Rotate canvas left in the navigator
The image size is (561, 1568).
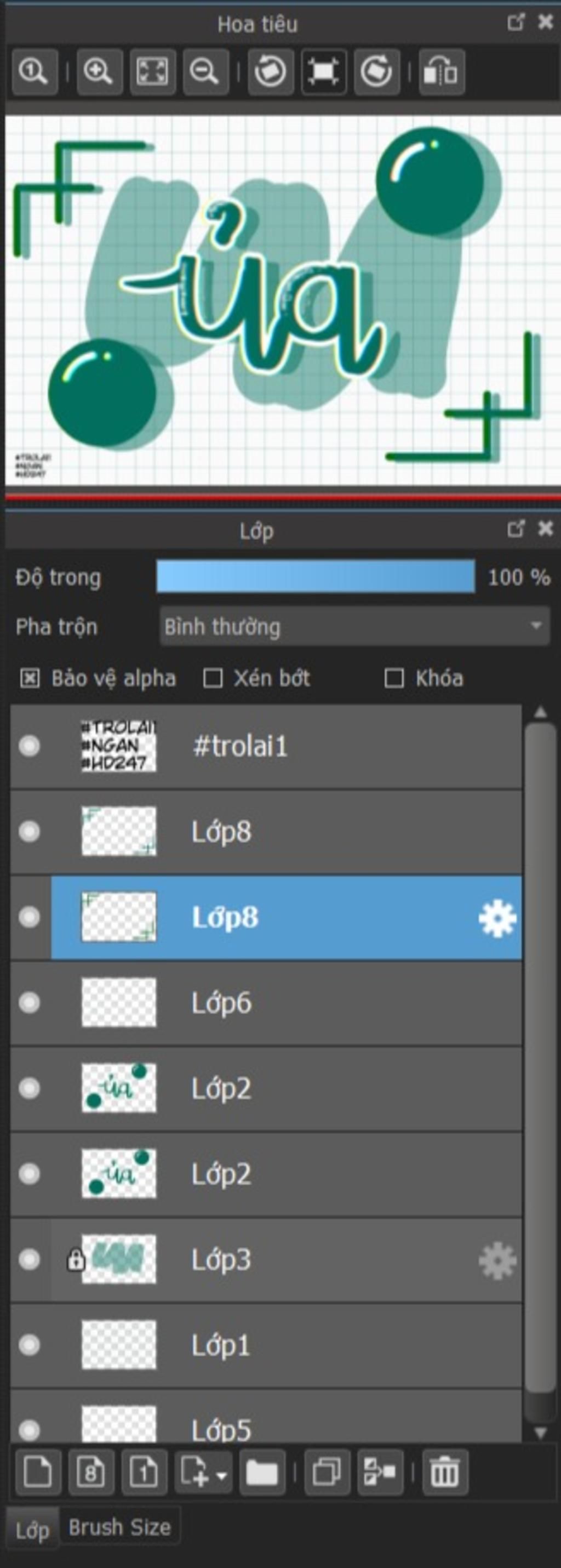point(270,72)
